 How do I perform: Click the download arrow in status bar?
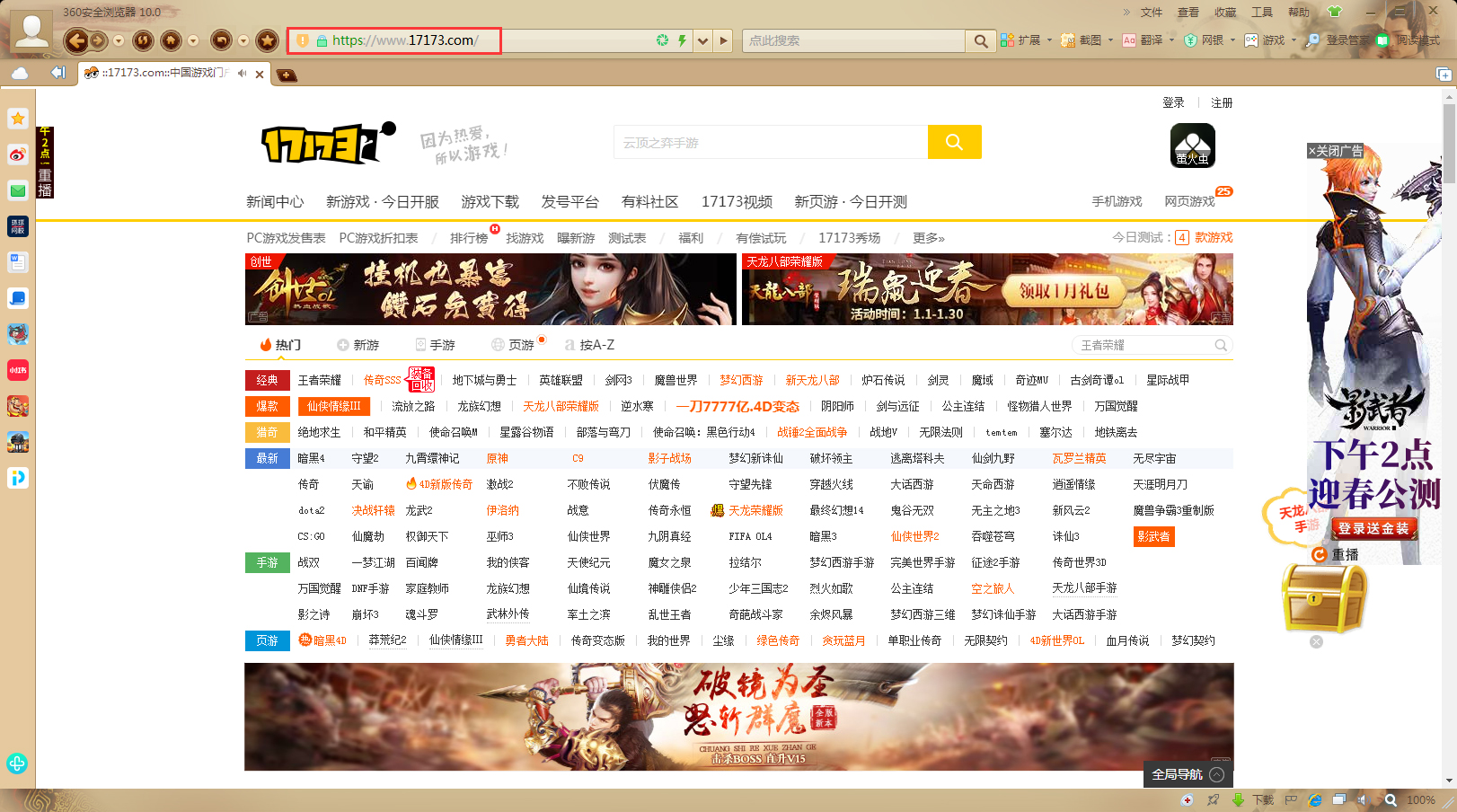coord(1238,799)
